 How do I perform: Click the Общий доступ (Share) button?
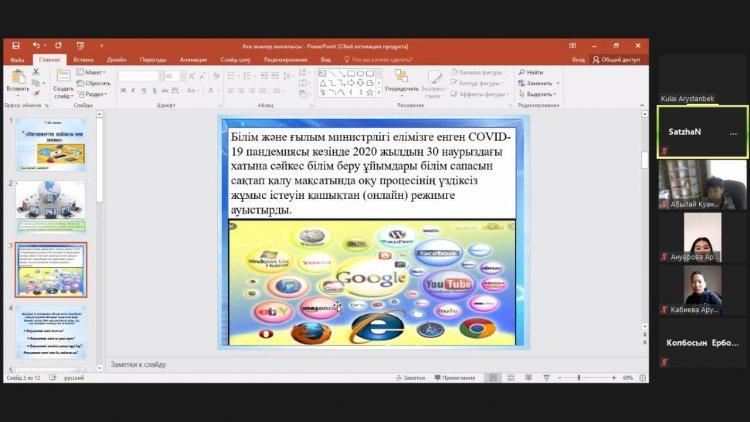tap(621, 59)
